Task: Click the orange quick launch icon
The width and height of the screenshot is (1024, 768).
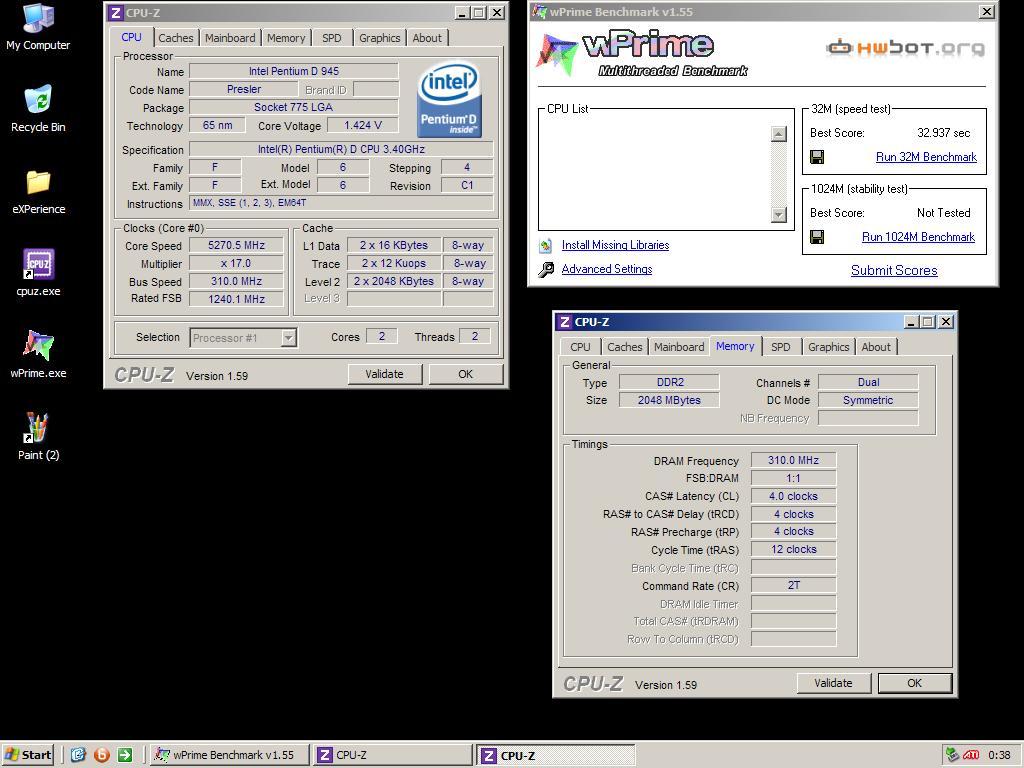Action: pyautogui.click(x=101, y=755)
